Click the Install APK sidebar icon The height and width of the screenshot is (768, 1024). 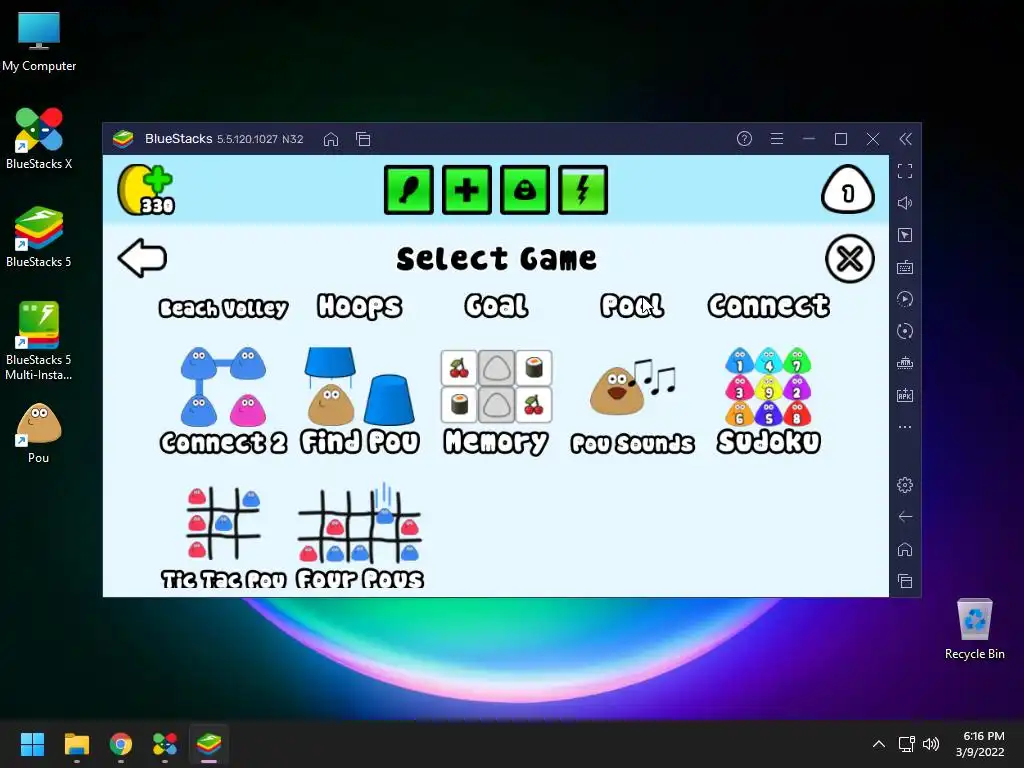click(905, 395)
